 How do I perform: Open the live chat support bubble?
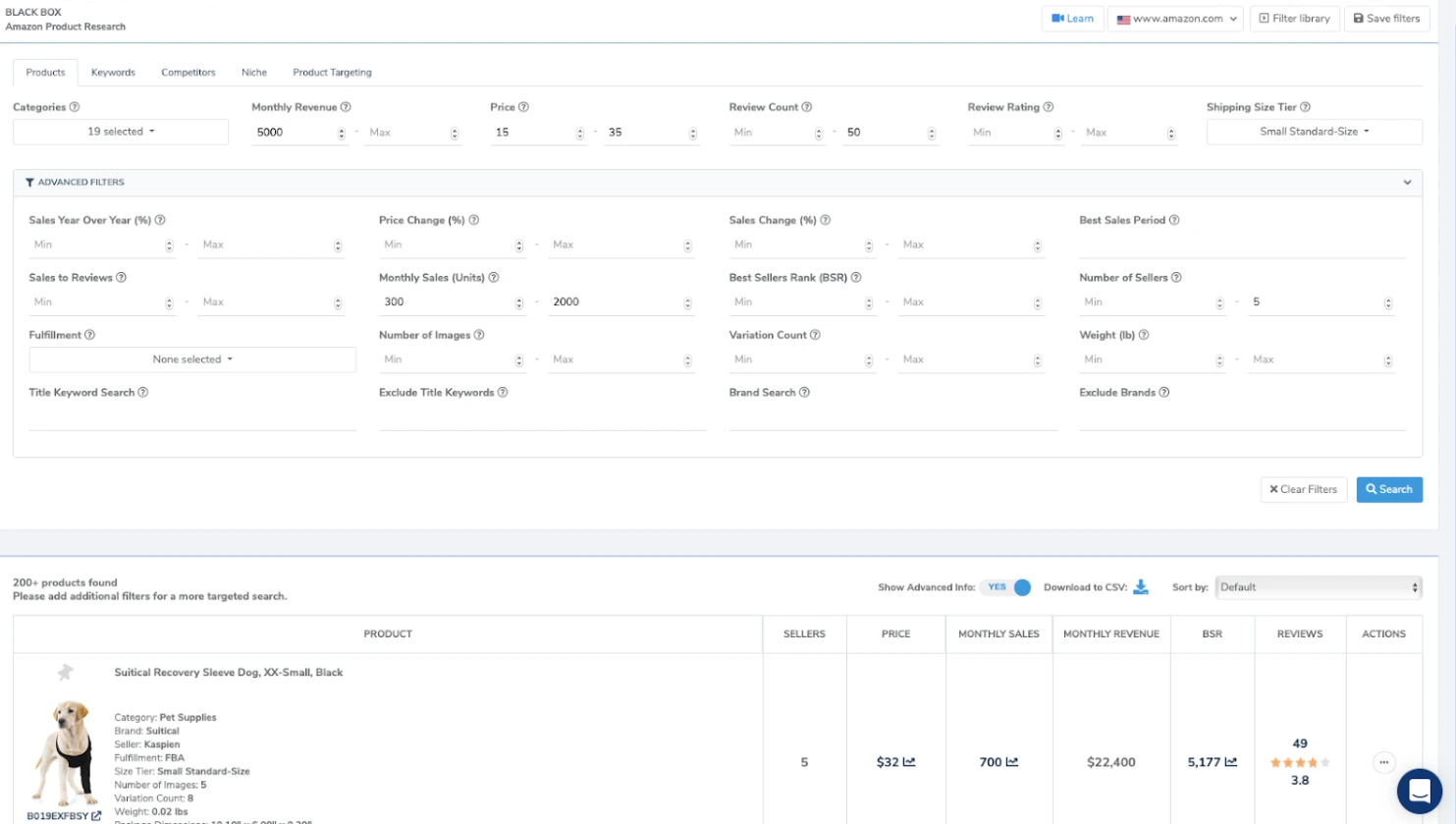1419,790
